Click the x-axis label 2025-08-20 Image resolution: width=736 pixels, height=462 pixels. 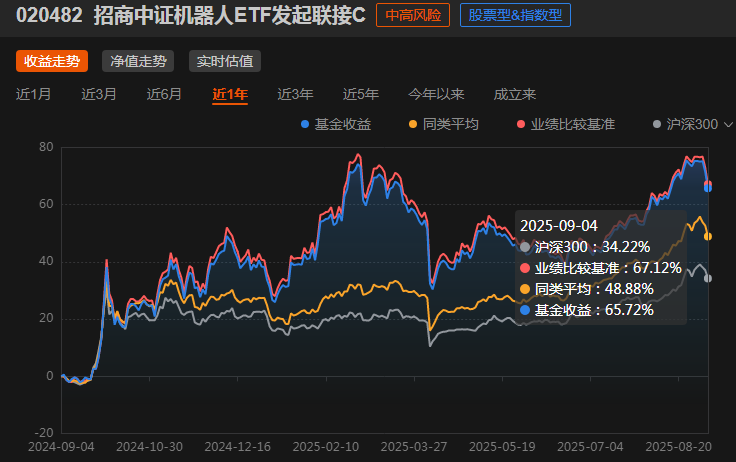[x=678, y=447]
